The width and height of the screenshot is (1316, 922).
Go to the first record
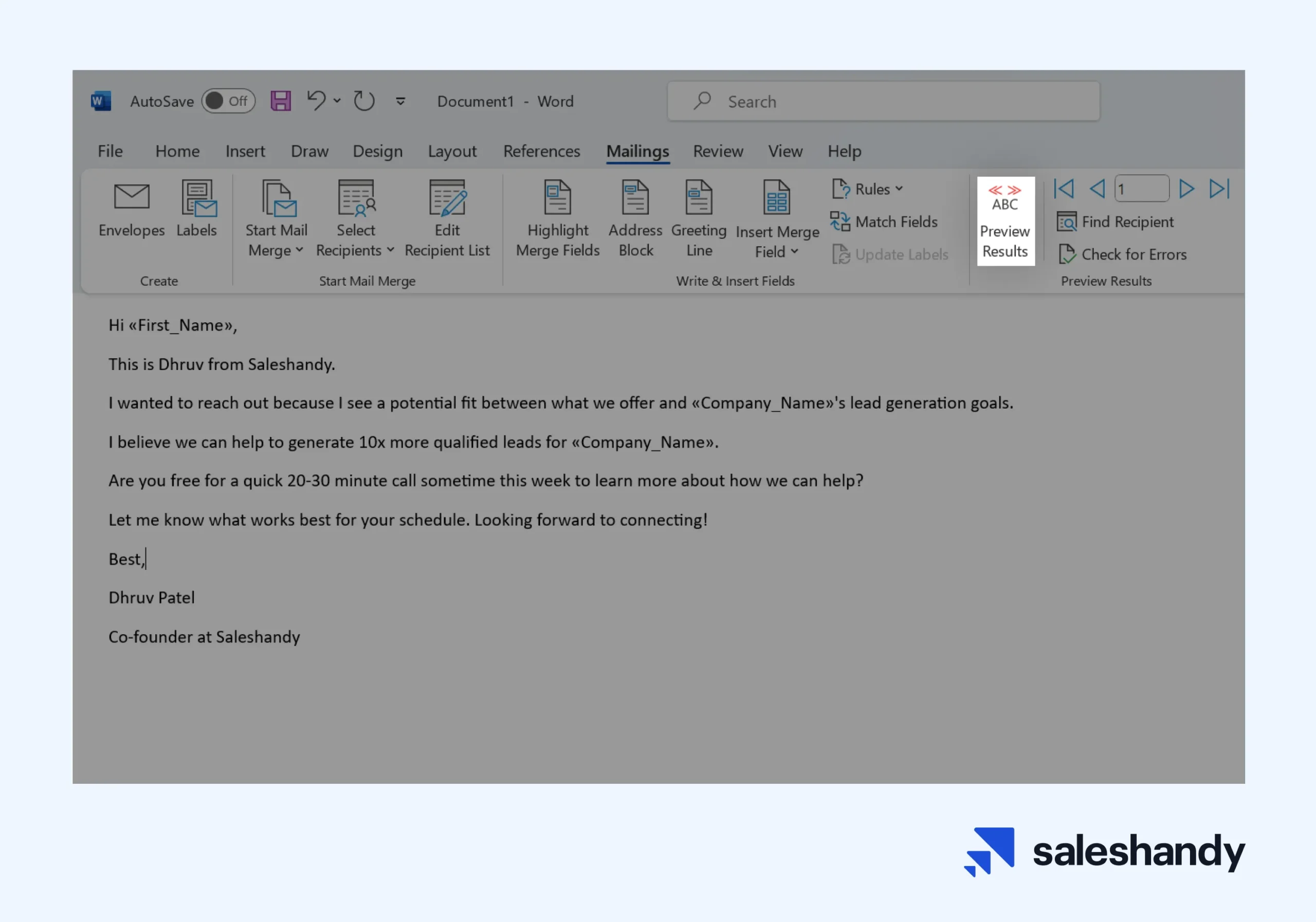[x=1064, y=189]
